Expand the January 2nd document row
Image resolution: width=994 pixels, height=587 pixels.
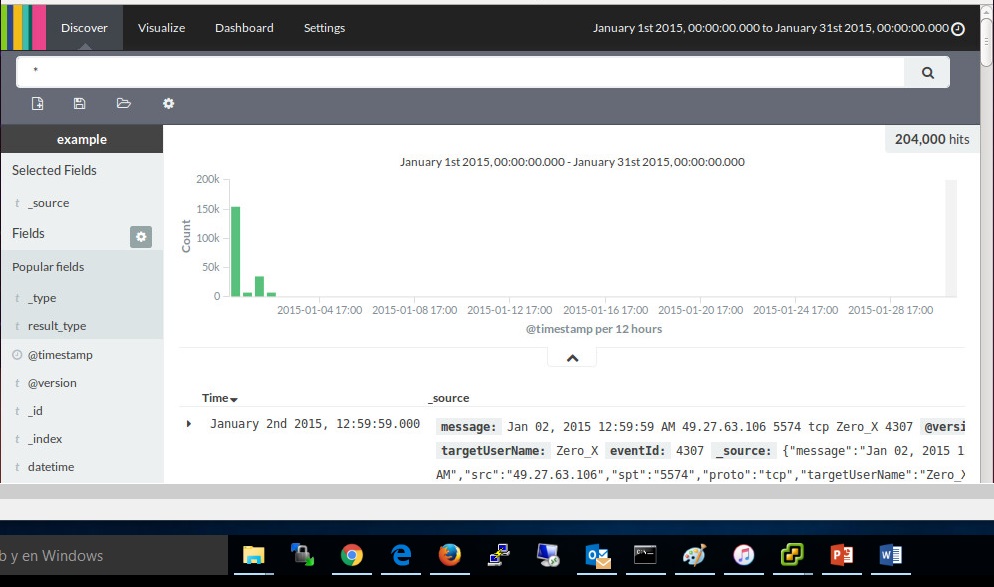pyautogui.click(x=189, y=424)
